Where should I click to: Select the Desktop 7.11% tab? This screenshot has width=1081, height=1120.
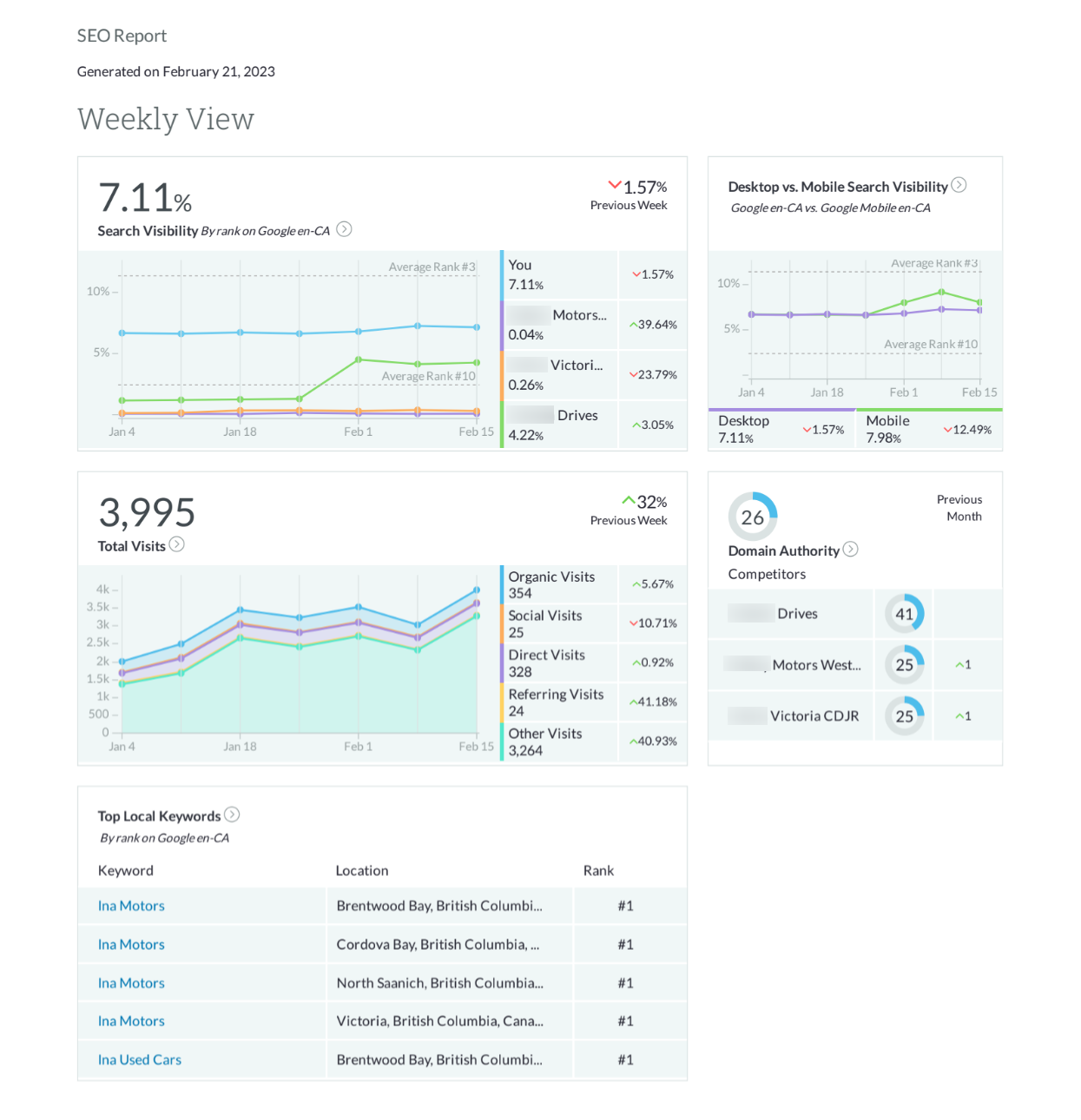781,429
